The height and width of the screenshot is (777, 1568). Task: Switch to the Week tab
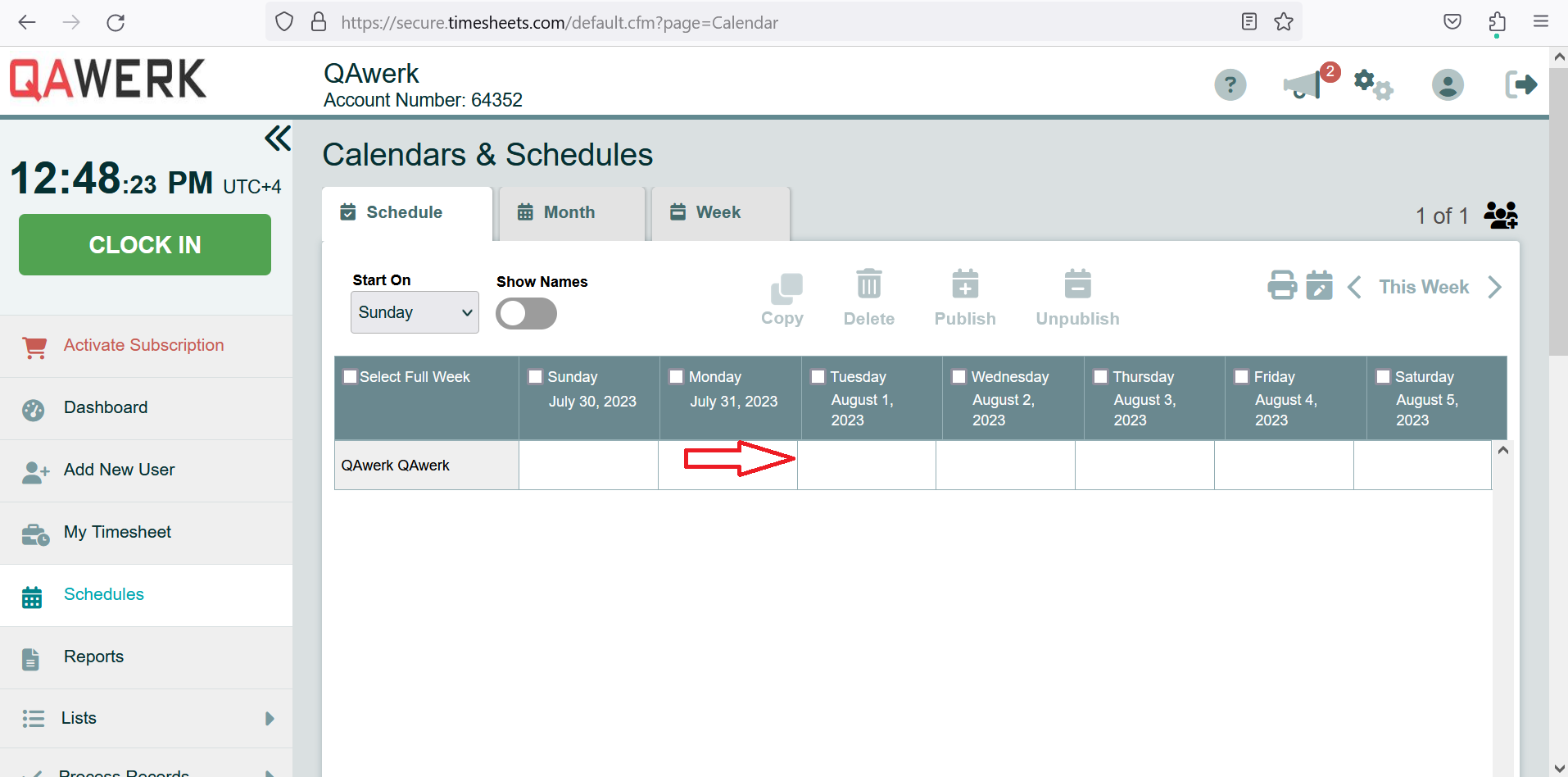pyautogui.click(x=720, y=212)
